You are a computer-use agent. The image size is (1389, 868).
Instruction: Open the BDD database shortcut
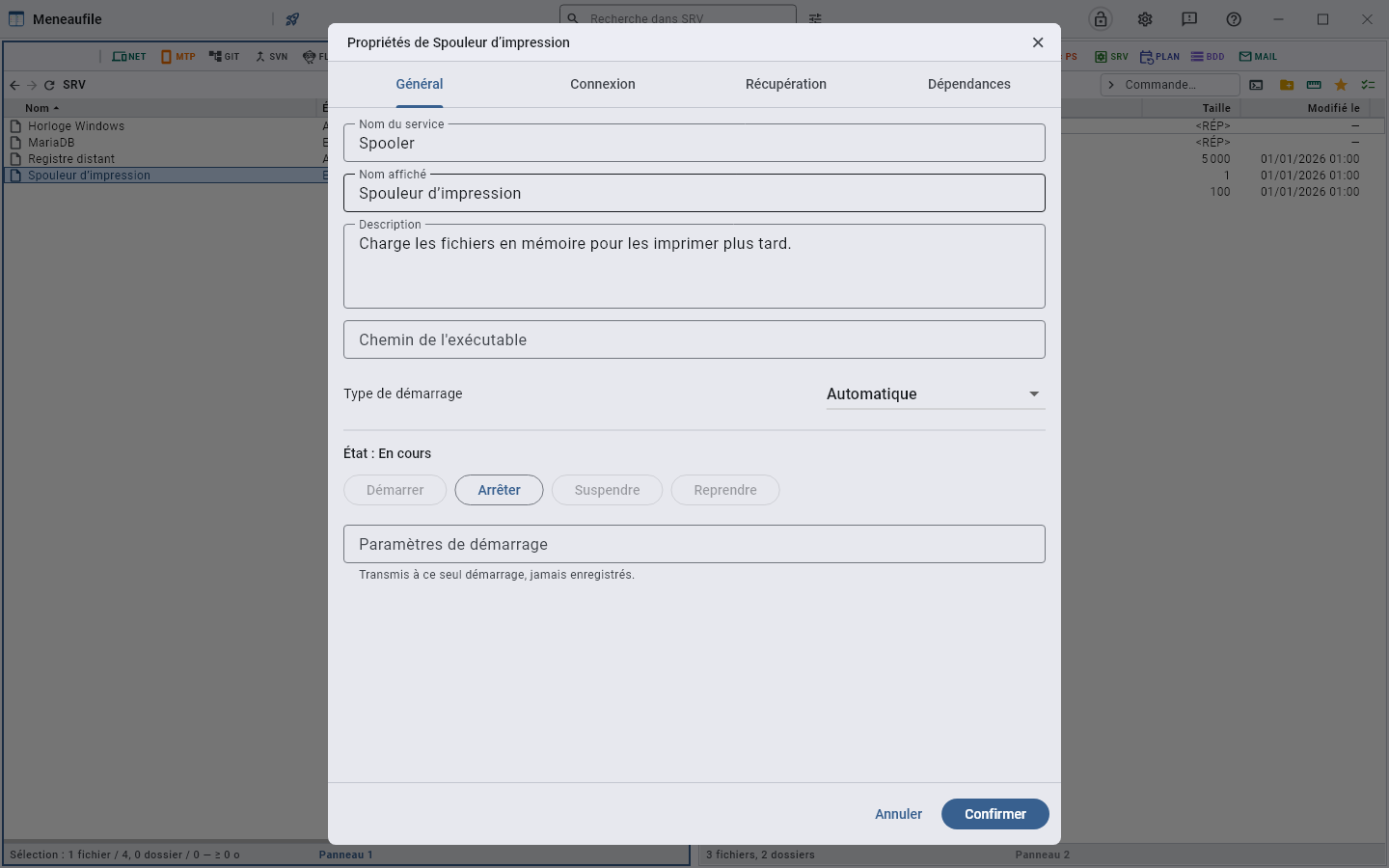(1208, 57)
